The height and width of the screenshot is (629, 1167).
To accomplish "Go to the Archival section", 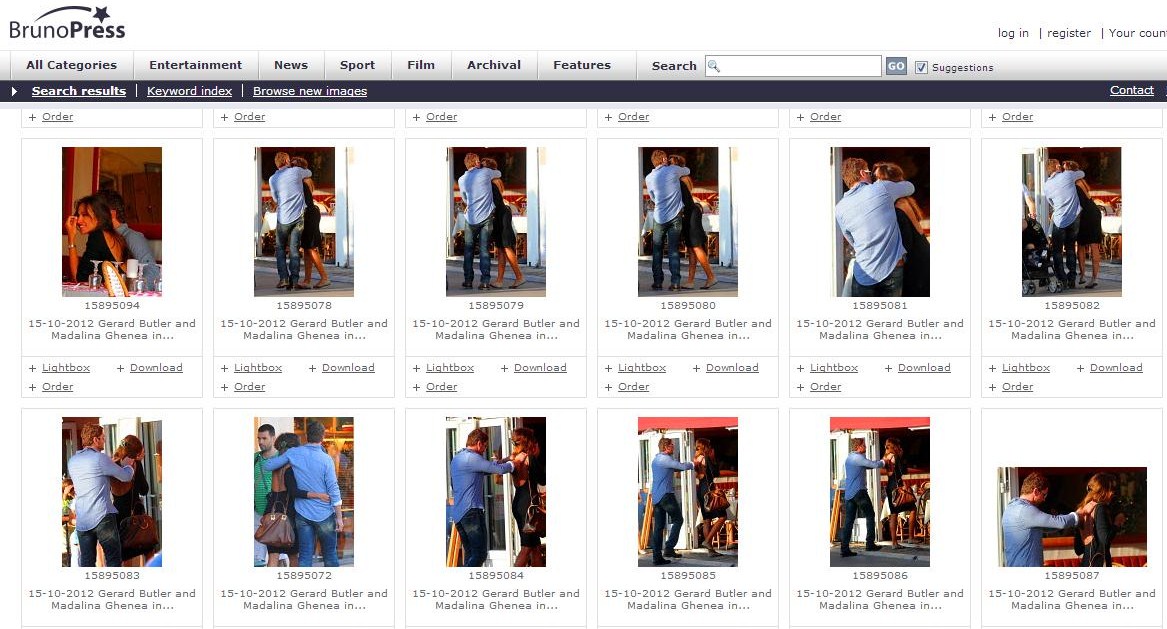I will [493, 65].
